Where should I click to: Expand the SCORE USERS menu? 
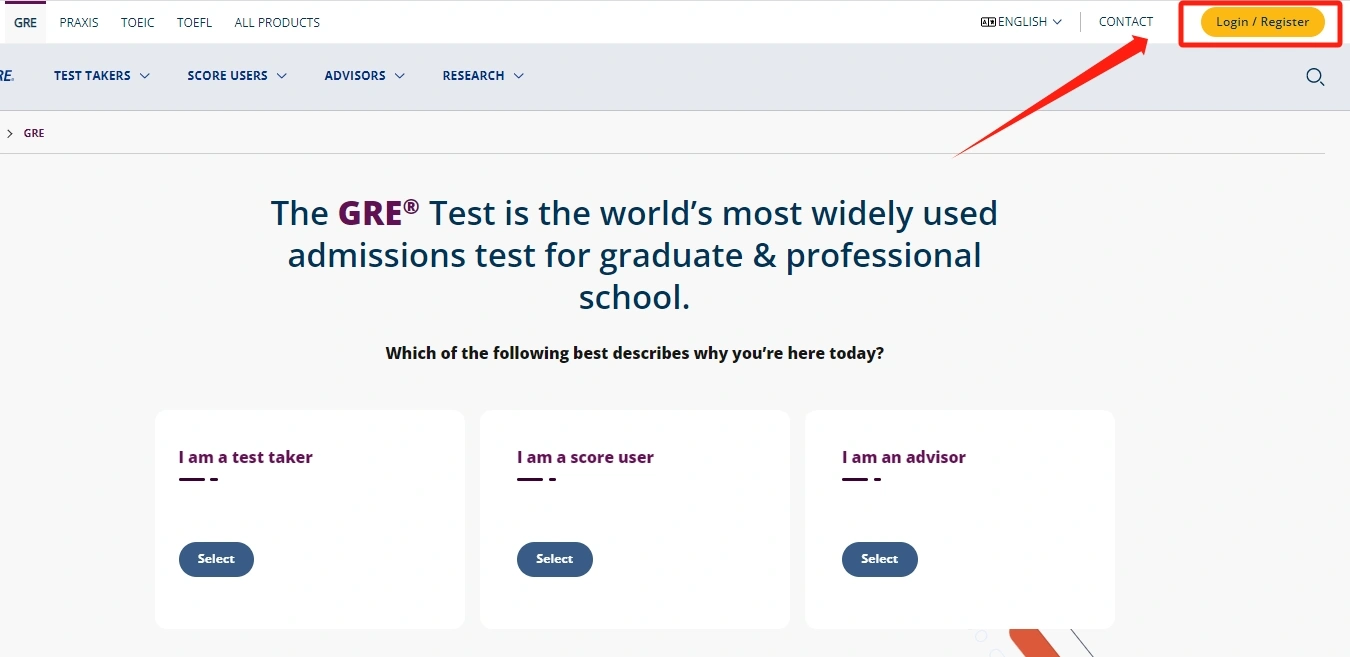coord(237,76)
